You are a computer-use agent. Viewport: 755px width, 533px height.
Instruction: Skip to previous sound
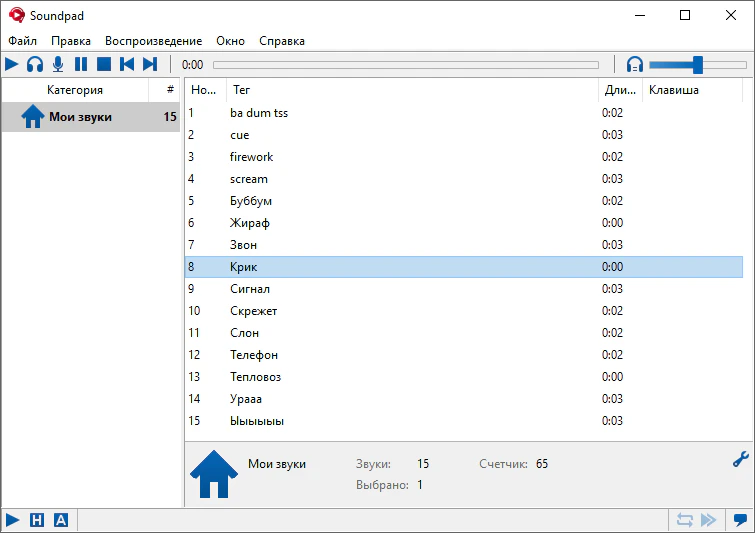(127, 64)
